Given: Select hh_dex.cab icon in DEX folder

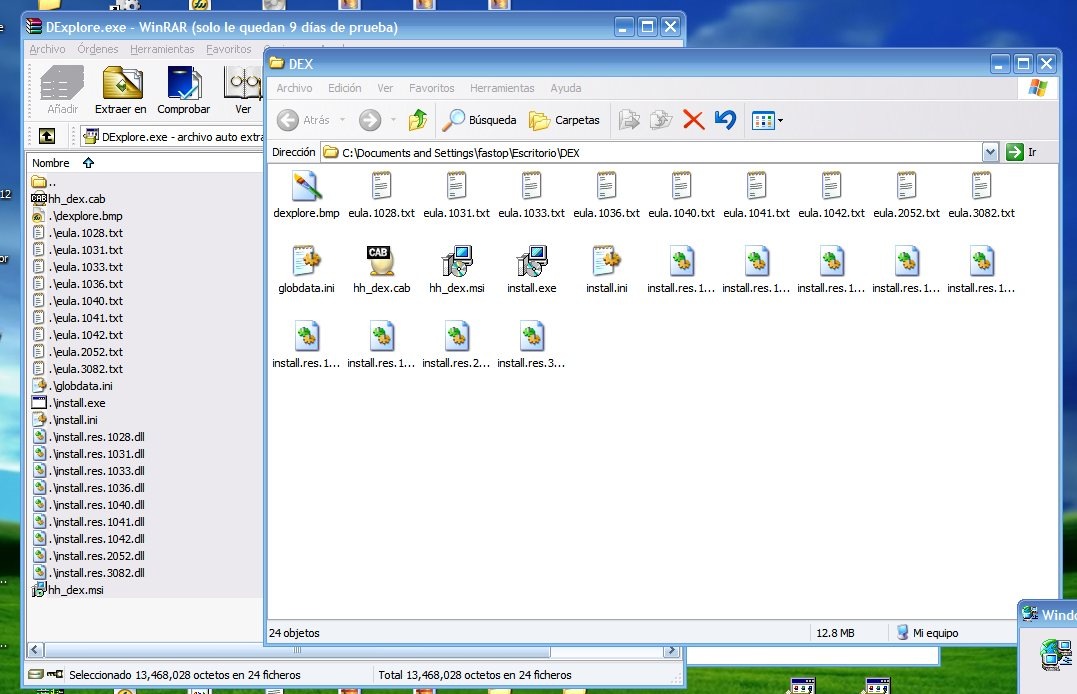Looking at the screenshot, I should click(x=381, y=260).
